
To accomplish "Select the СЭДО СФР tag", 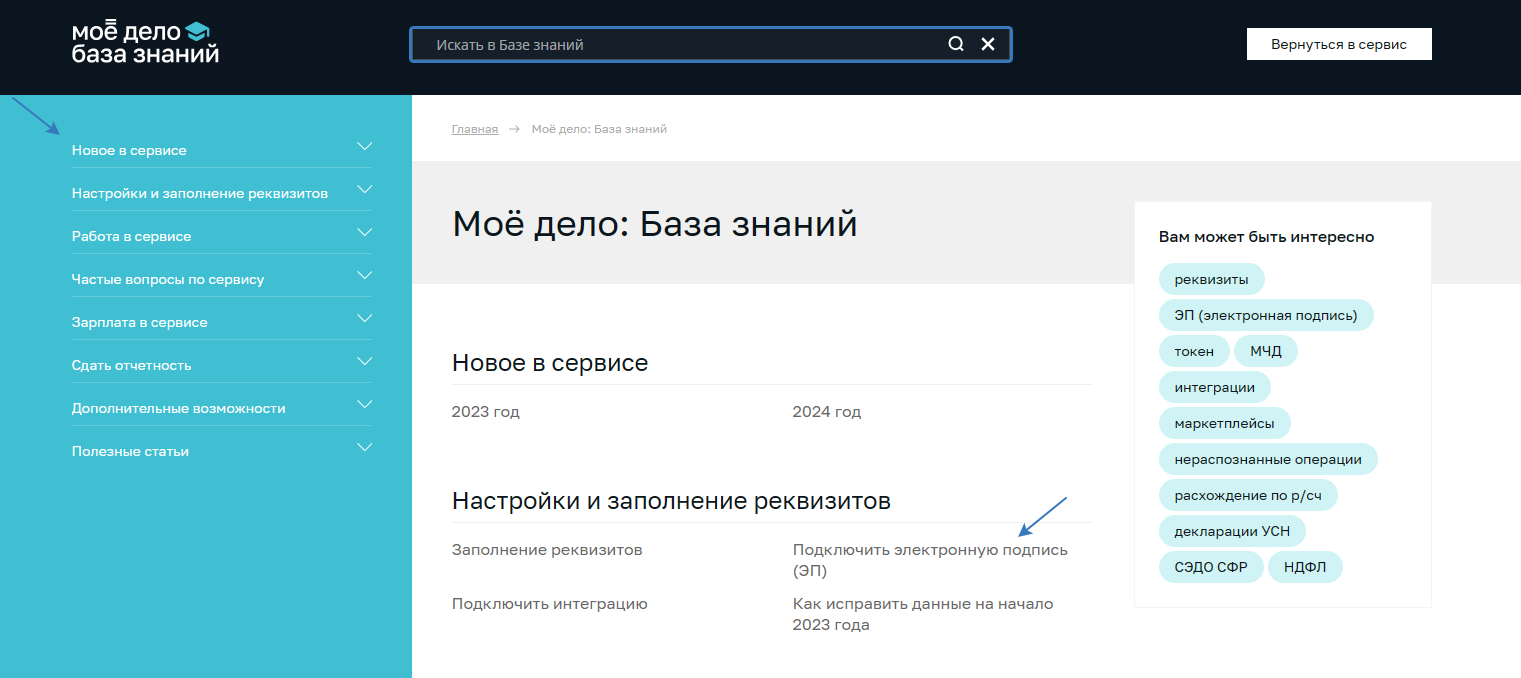I will 1211,567.
